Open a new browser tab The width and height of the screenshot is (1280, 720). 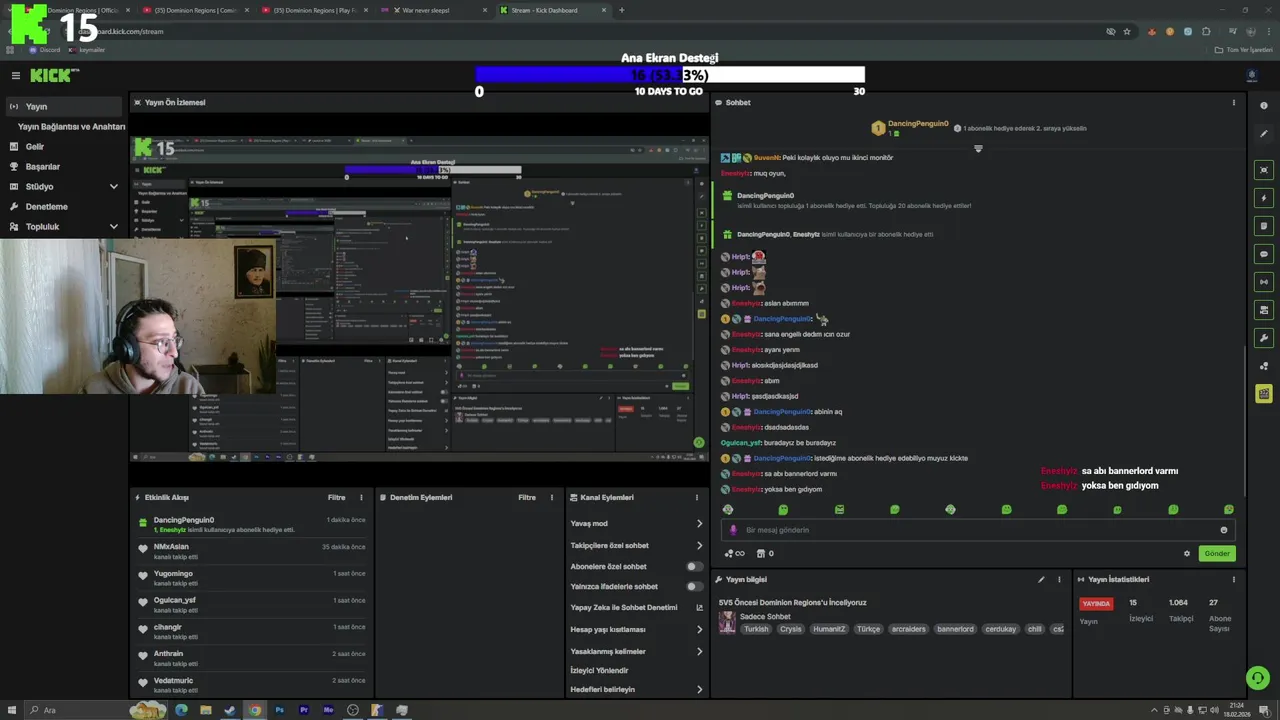point(621,10)
